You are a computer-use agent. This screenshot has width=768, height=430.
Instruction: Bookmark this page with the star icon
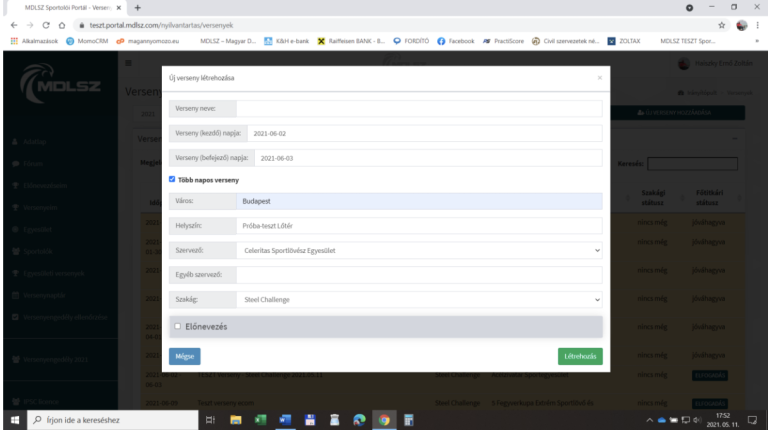pyautogui.click(x=721, y=25)
